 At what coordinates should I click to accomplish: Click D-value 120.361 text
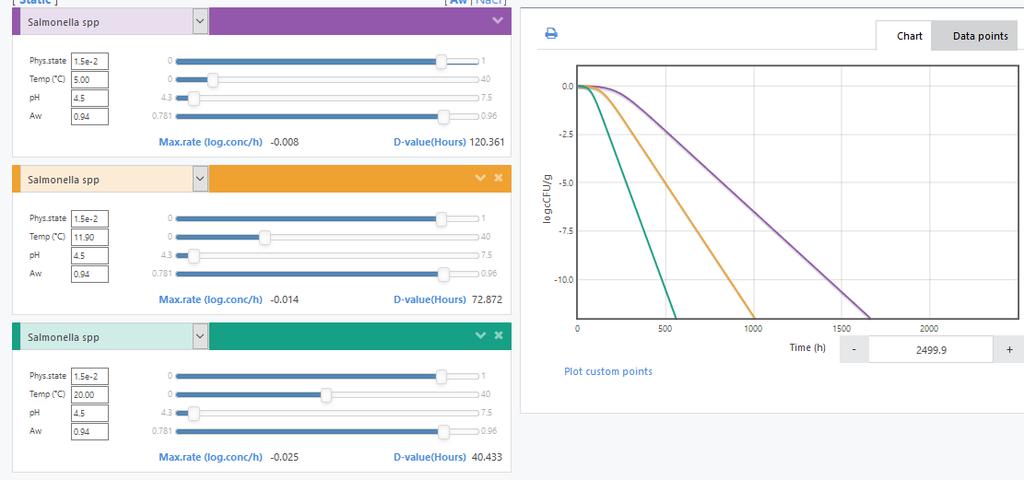487,142
